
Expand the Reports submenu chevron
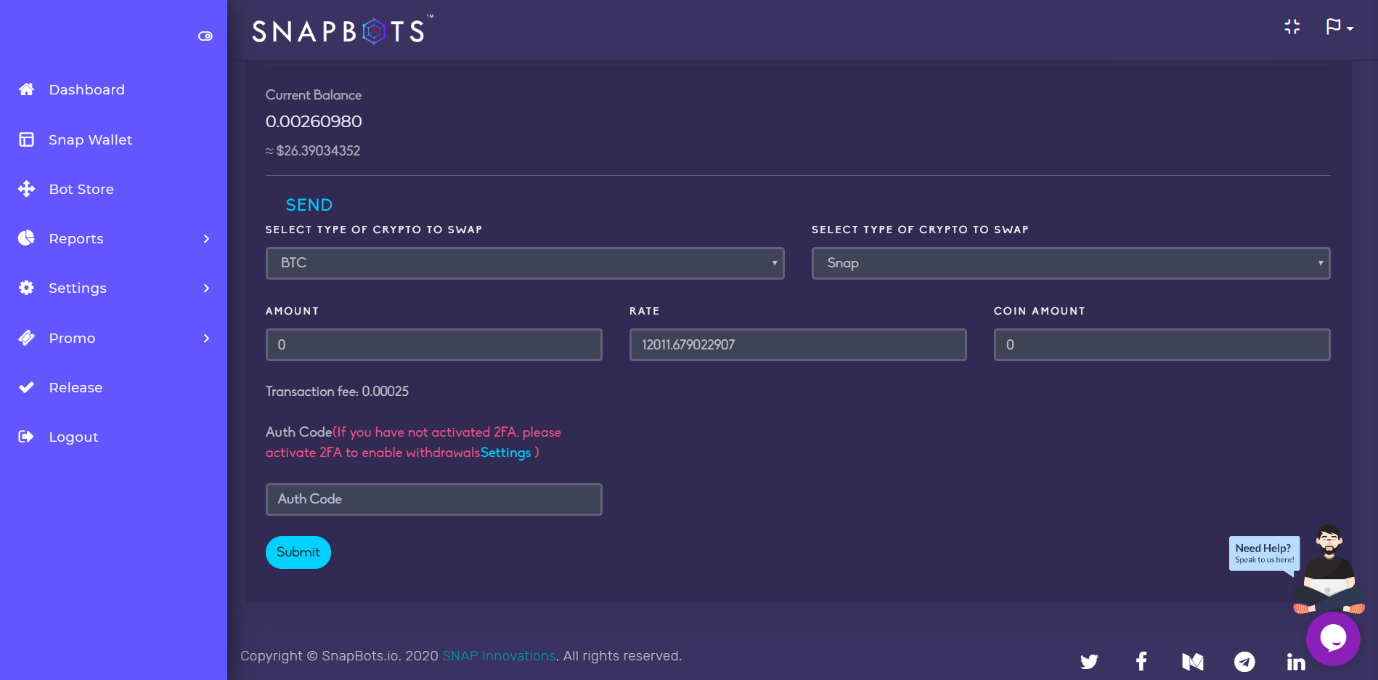point(206,239)
